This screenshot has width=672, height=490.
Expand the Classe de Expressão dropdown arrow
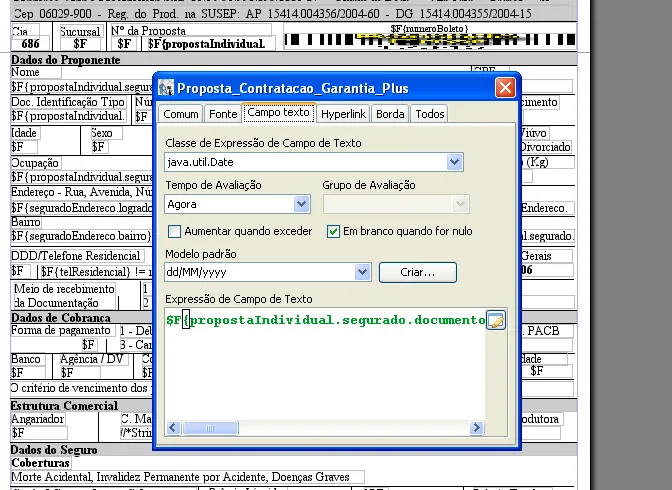point(454,162)
